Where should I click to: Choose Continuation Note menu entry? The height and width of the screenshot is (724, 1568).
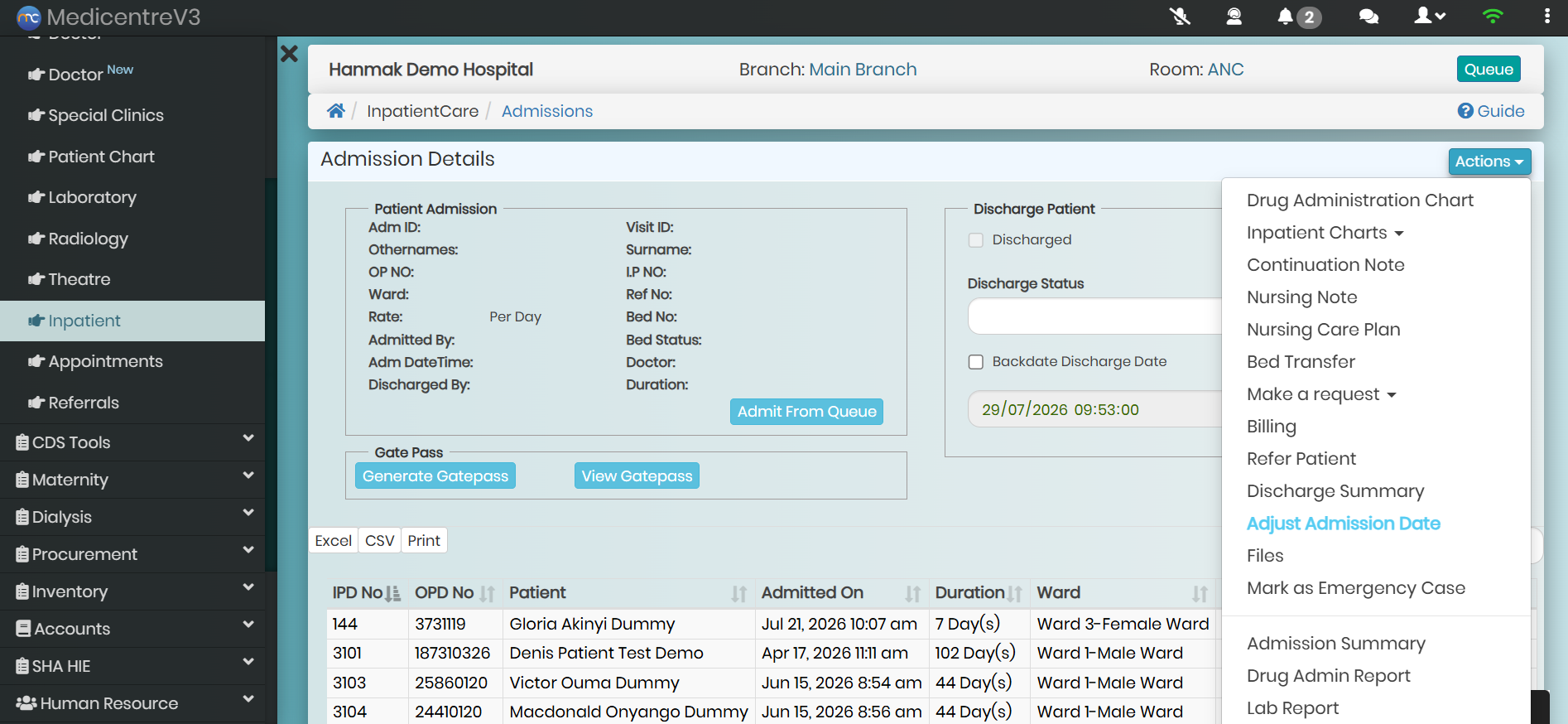pyautogui.click(x=1325, y=265)
